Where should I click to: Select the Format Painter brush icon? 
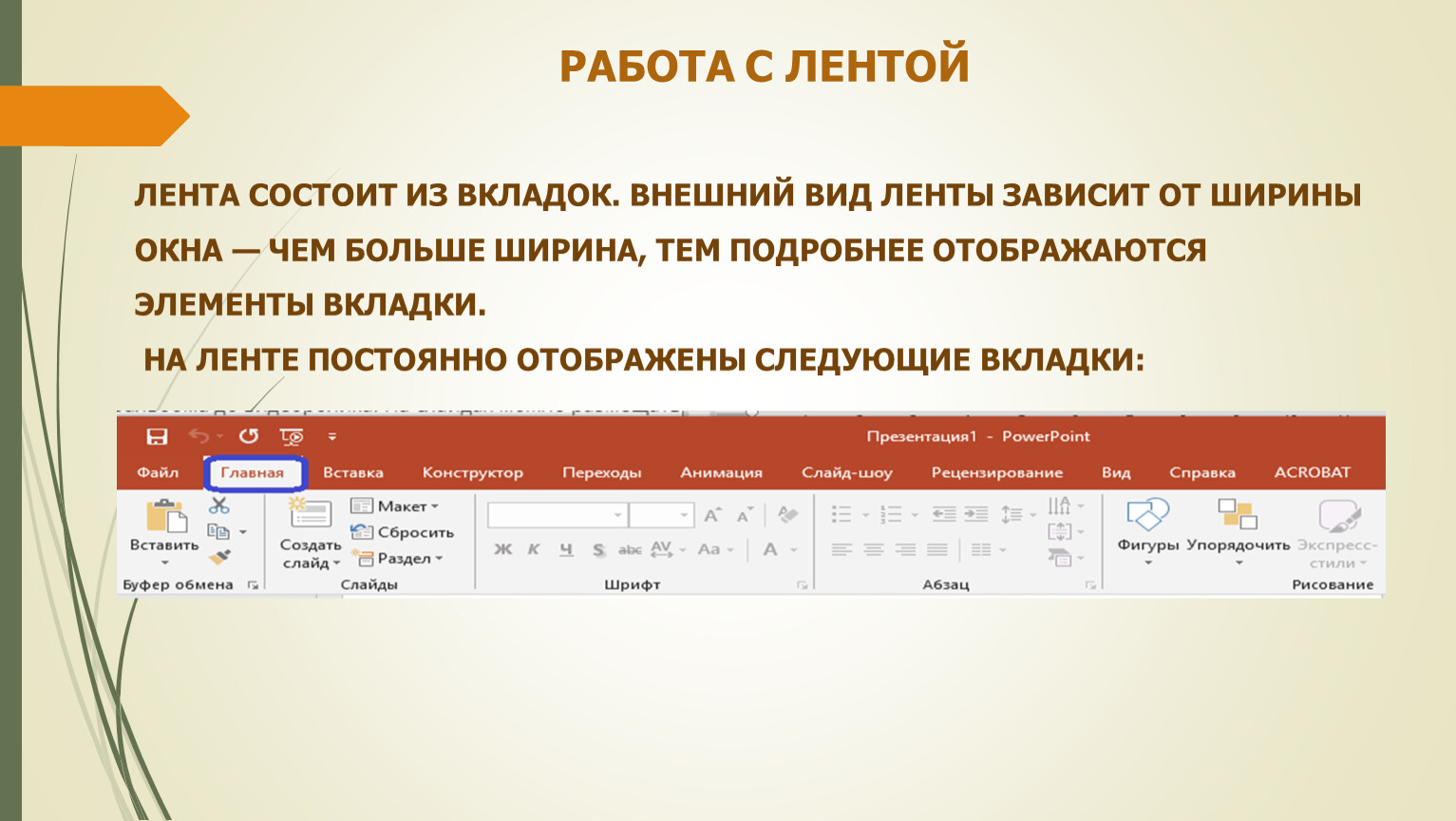pos(219,557)
